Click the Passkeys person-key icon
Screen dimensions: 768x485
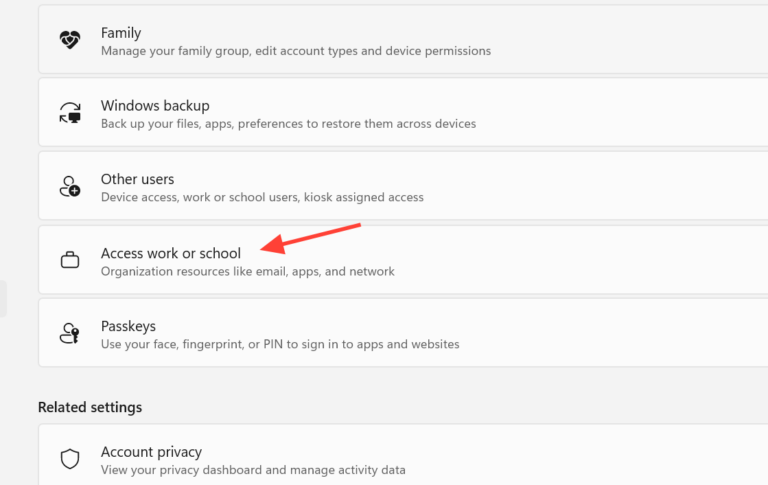point(70,333)
